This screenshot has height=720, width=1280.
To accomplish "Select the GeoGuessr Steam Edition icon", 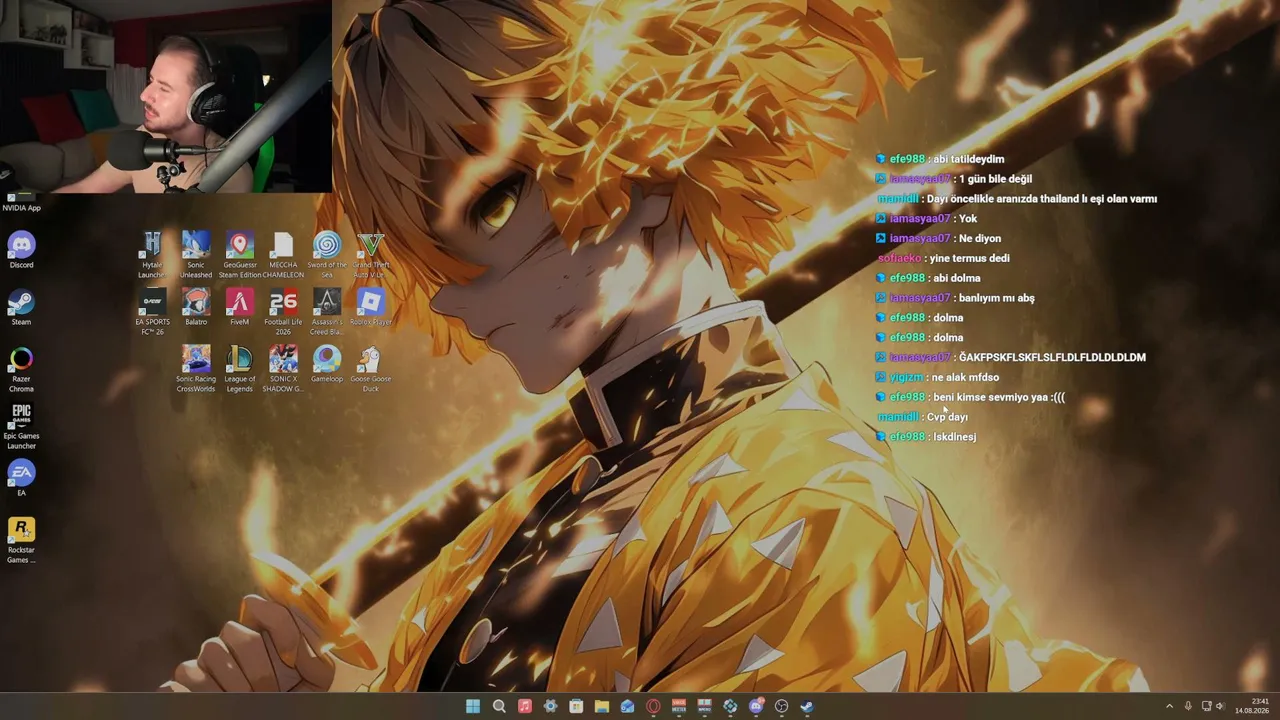I will click(x=240, y=255).
